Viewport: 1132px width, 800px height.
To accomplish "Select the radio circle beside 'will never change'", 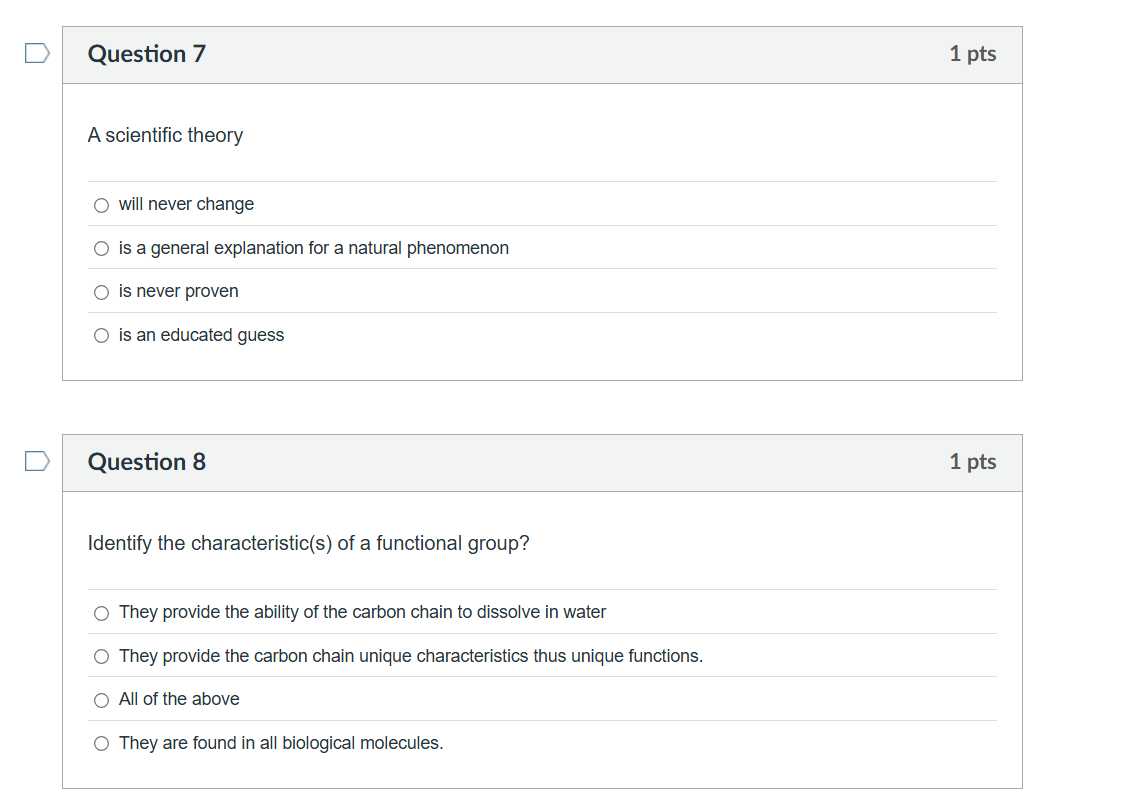I will click(x=101, y=205).
